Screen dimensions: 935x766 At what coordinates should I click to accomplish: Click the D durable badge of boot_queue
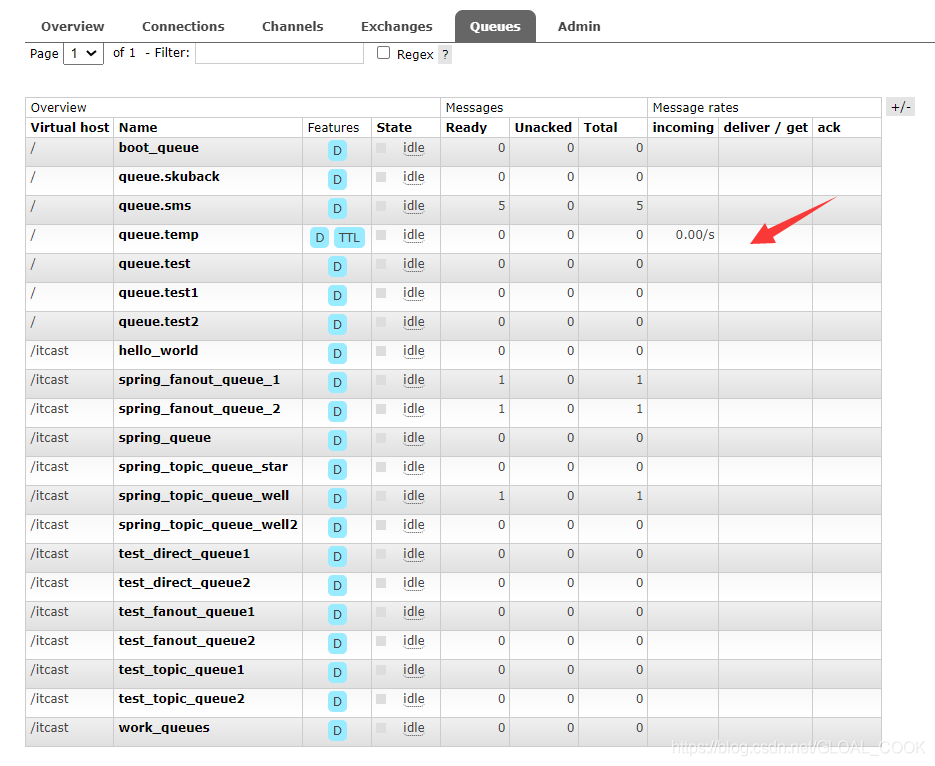(338, 151)
